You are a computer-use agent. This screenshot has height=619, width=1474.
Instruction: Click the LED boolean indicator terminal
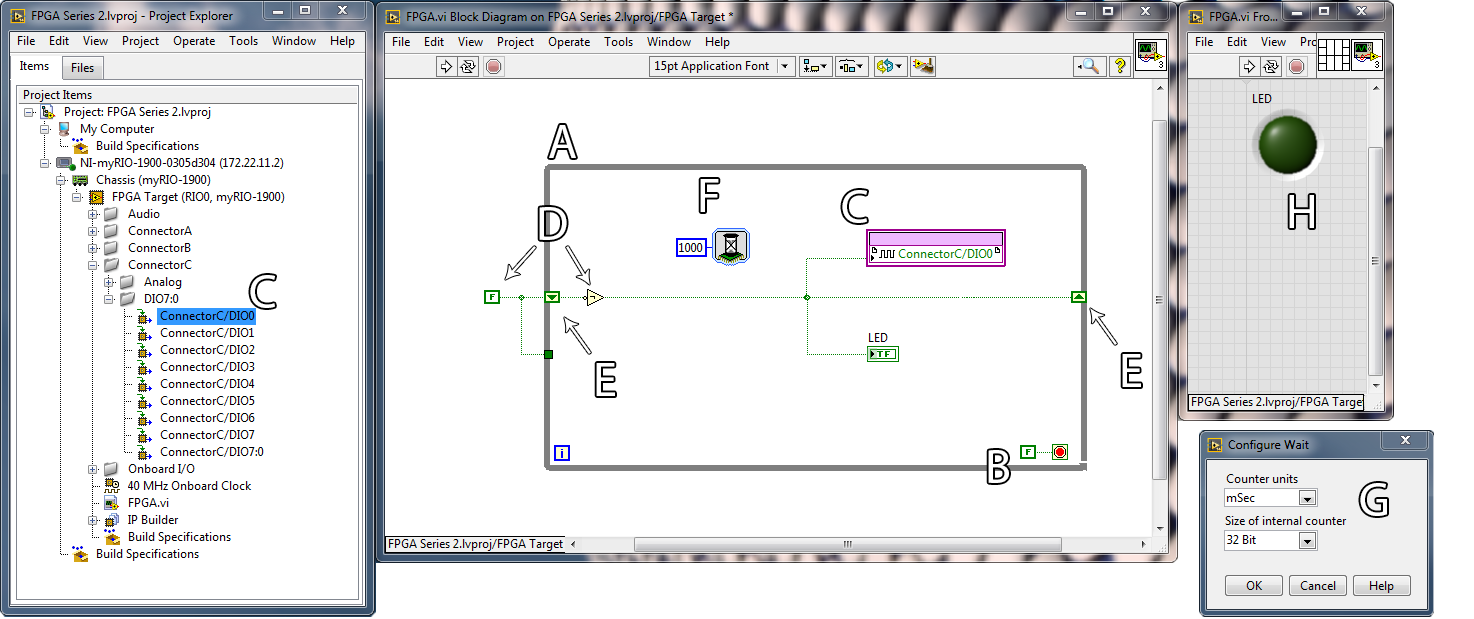pos(883,354)
